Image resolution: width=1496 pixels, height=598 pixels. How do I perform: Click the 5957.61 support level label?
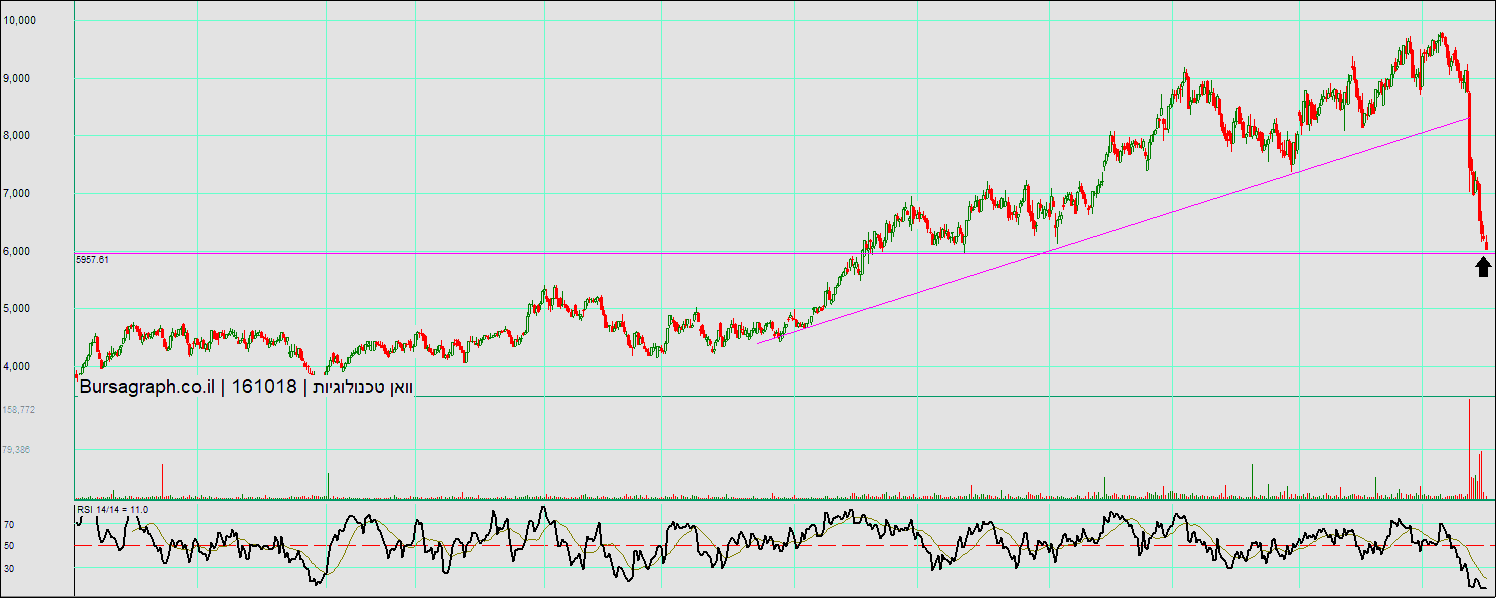[x=92, y=259]
